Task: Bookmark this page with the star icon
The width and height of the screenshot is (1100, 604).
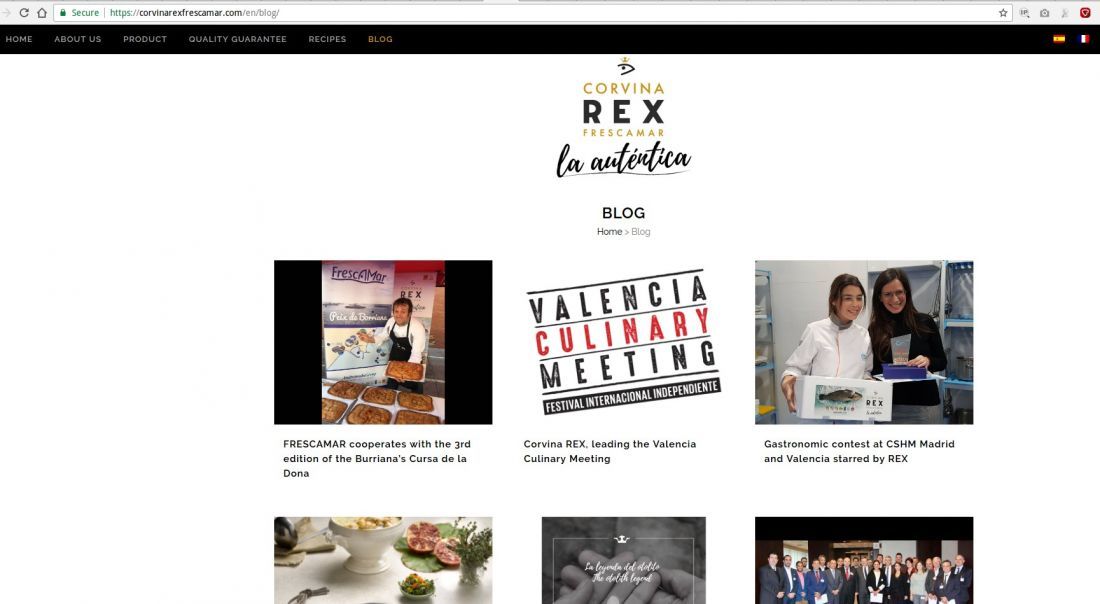Action: pyautogui.click(x=1003, y=13)
